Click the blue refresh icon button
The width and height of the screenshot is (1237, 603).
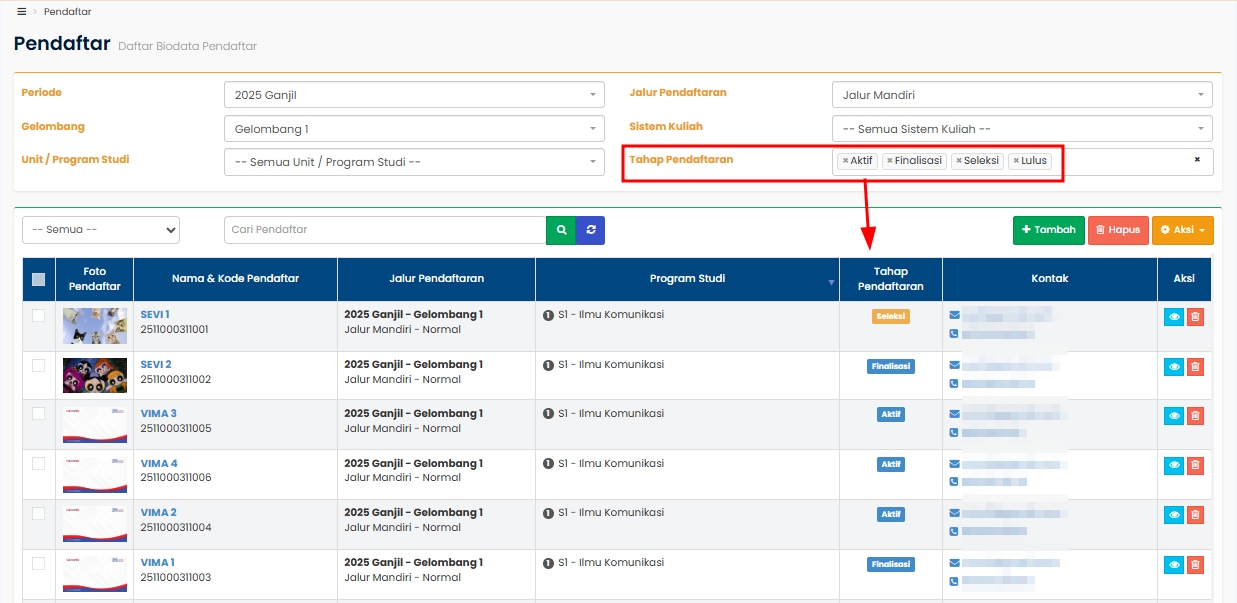pyautogui.click(x=591, y=230)
